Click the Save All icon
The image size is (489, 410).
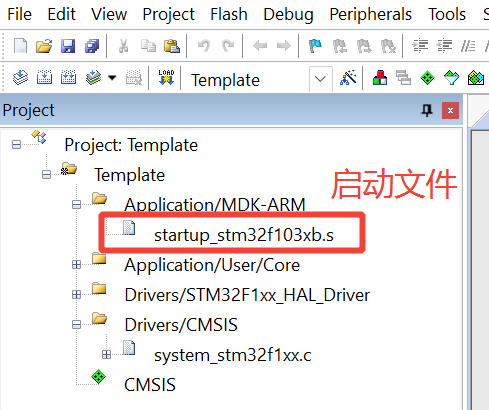click(x=92, y=46)
